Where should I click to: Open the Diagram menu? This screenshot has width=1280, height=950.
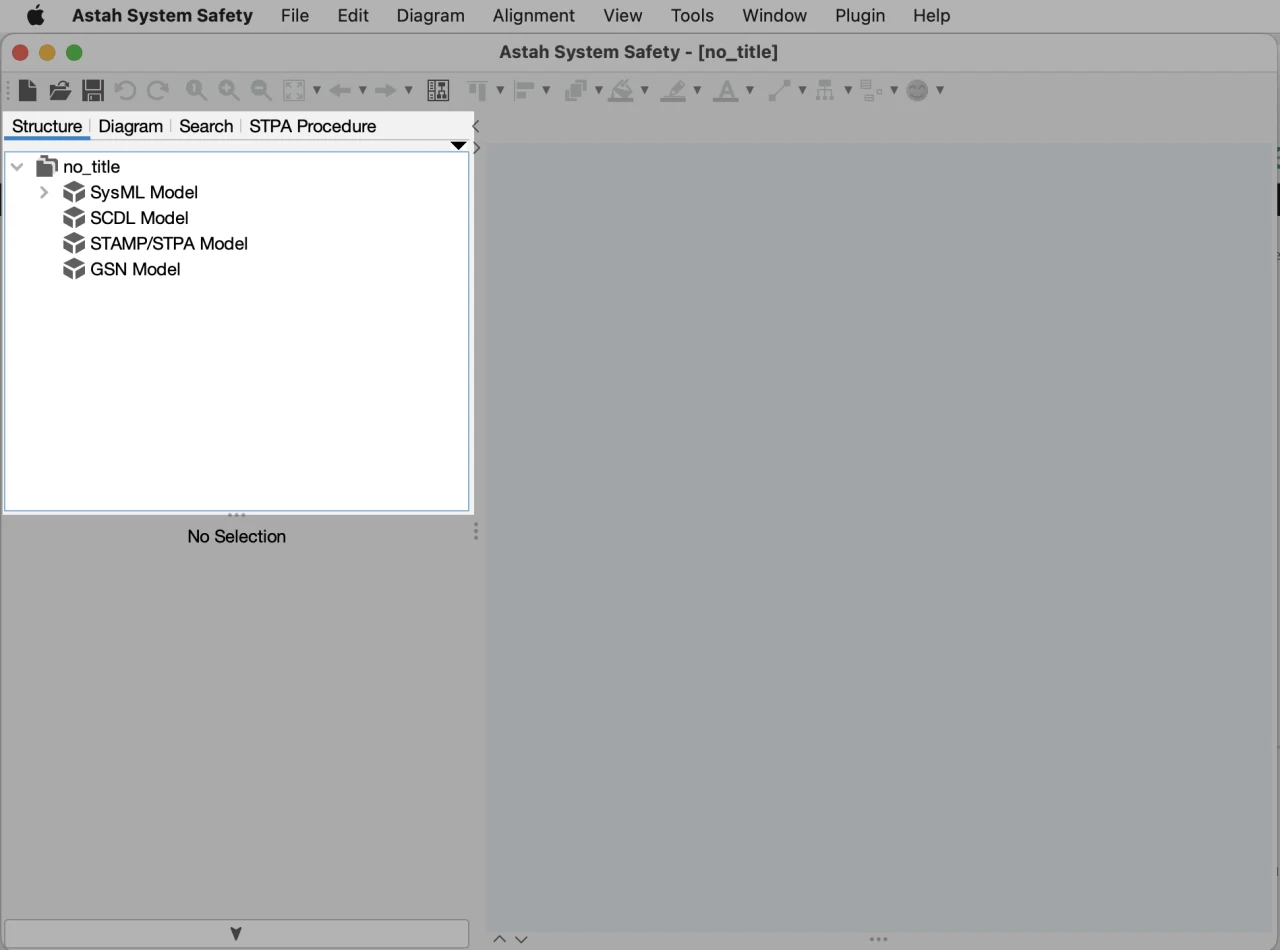[x=431, y=16]
